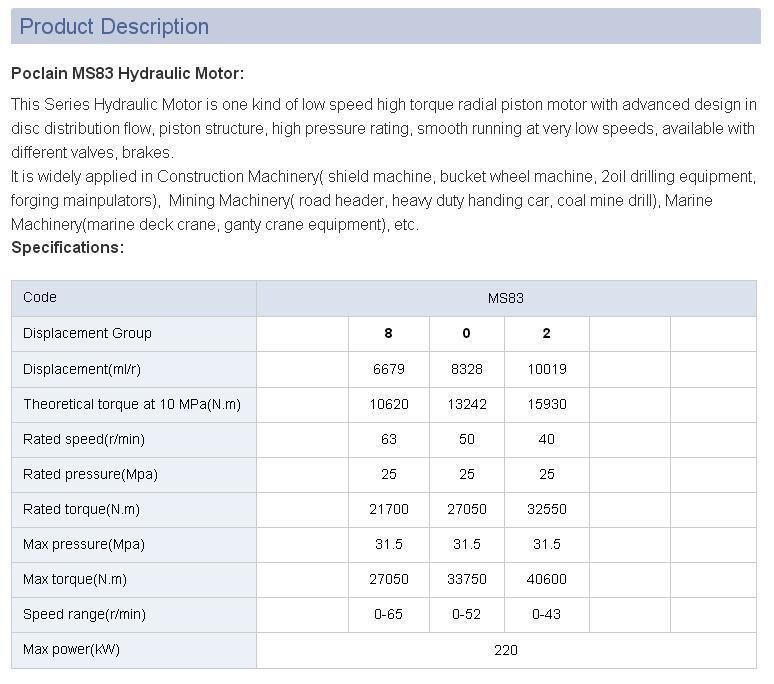
Task: Click the MS83 code cell
Action: 505,298
